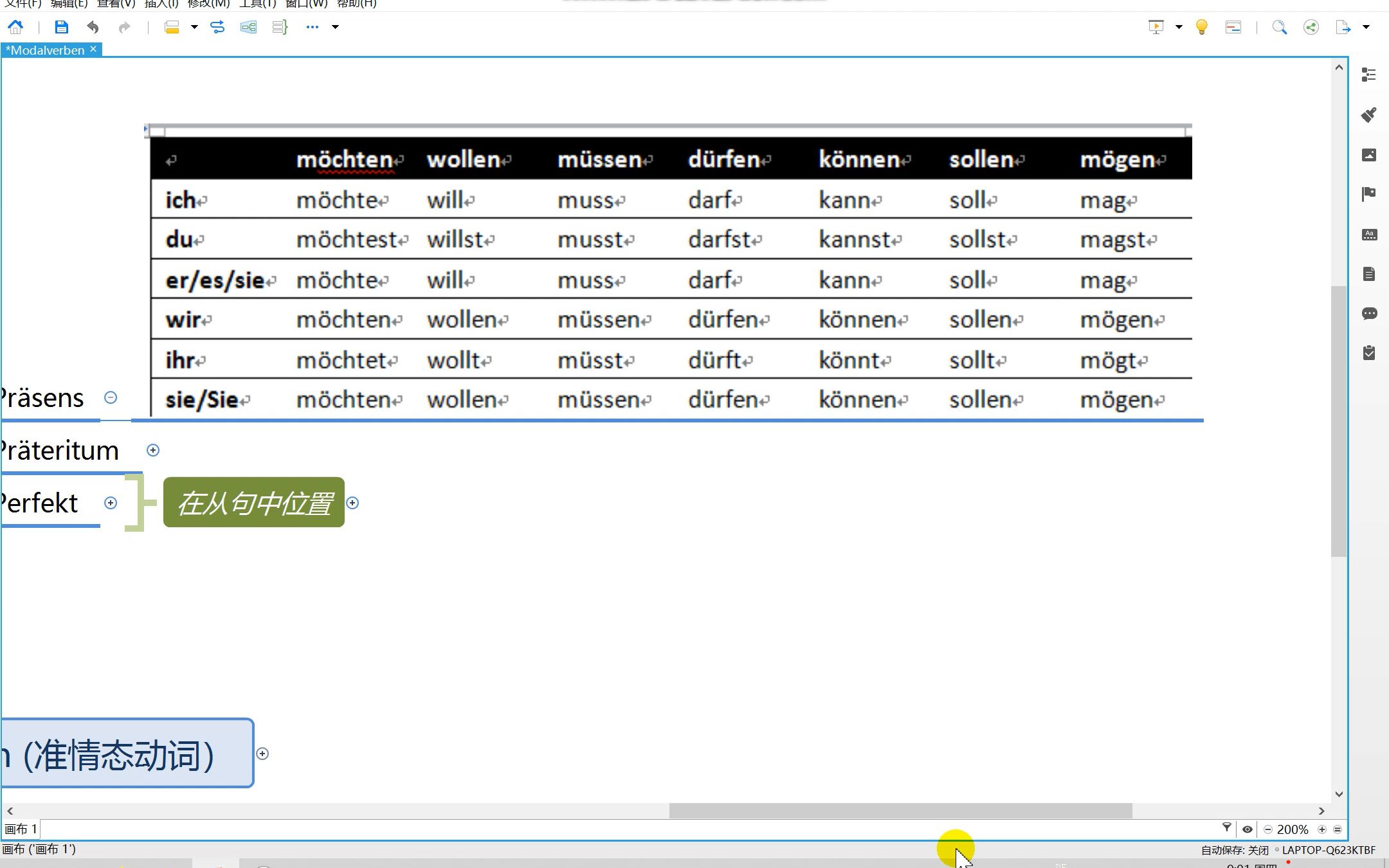The width and height of the screenshot is (1389, 868).
Task: Open the 查看(V) menu
Action: [116, 4]
